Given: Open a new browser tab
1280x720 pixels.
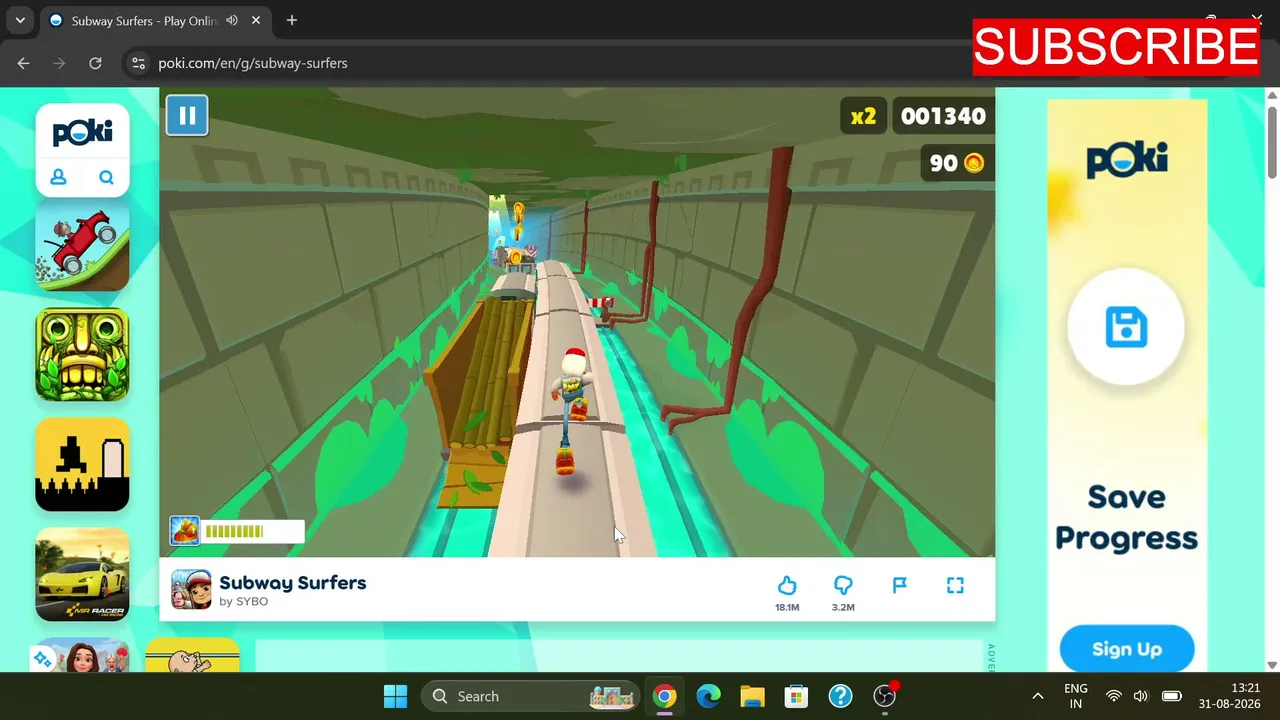Looking at the screenshot, I should click(292, 21).
